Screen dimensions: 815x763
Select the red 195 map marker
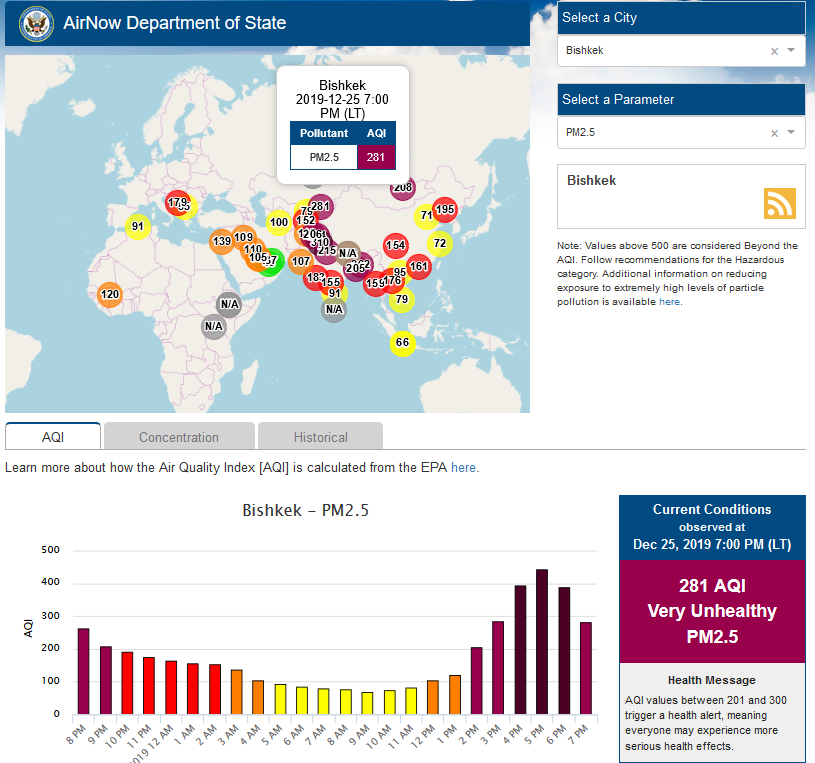pyautogui.click(x=445, y=210)
